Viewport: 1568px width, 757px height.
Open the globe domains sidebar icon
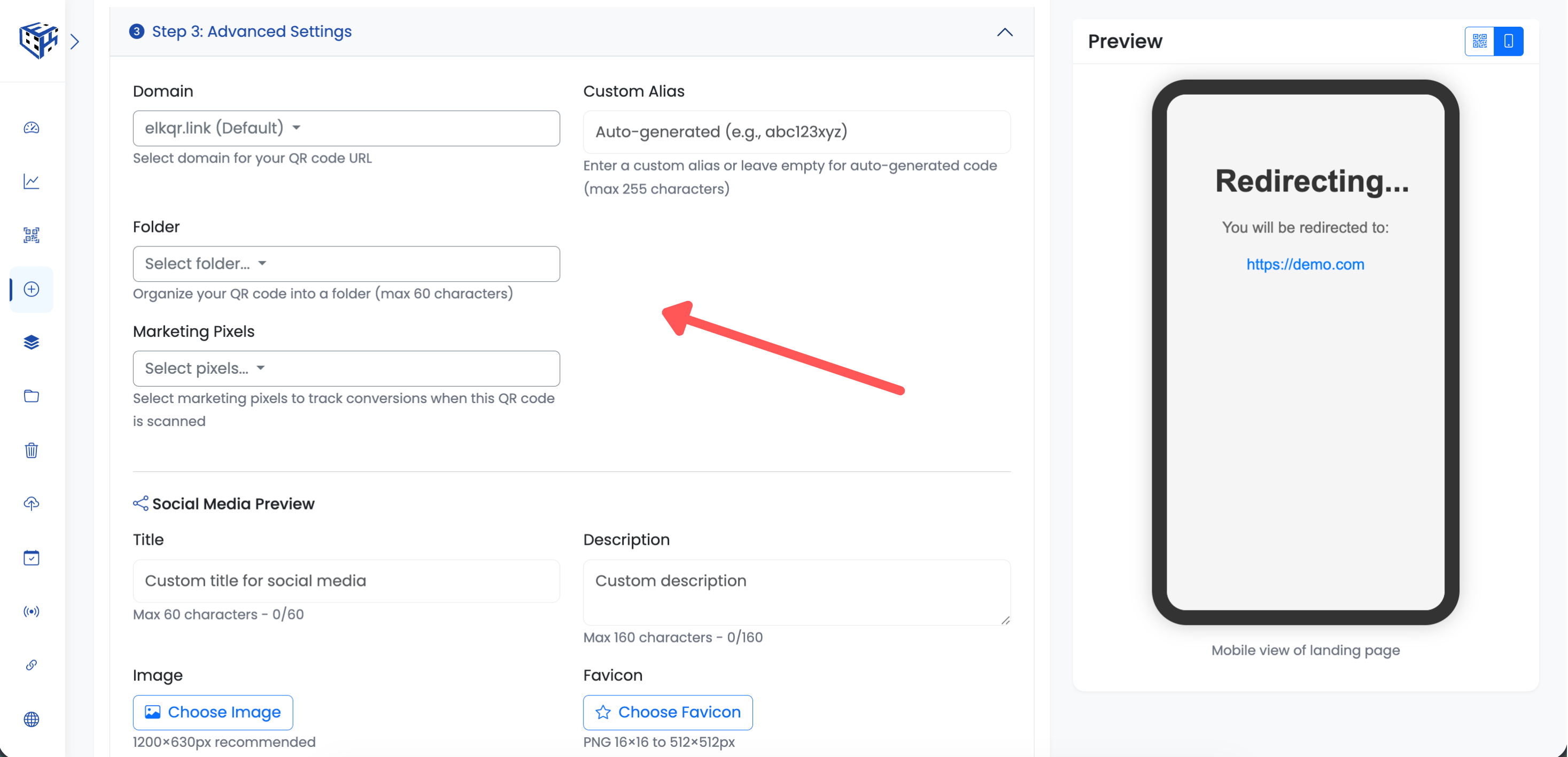point(32,719)
